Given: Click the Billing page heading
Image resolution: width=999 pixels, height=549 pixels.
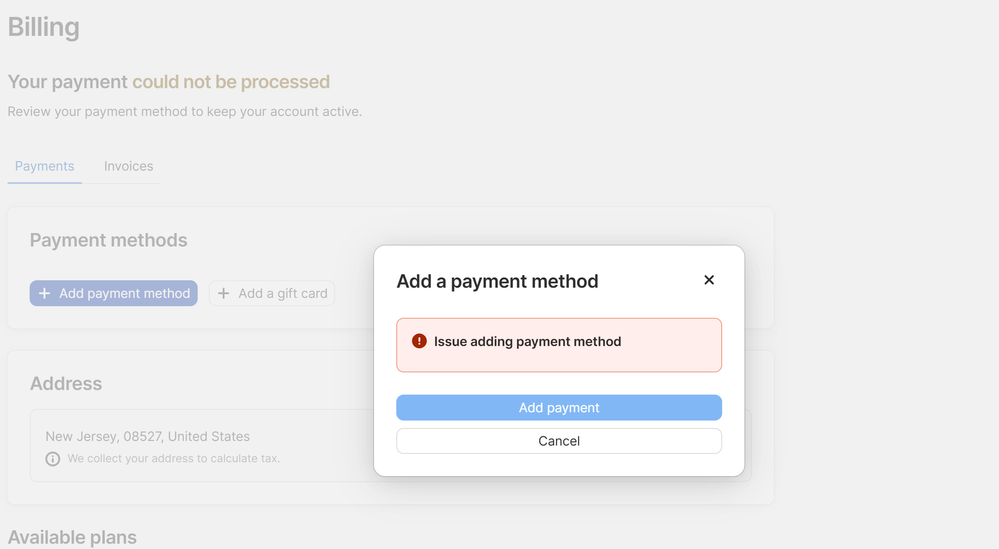Looking at the screenshot, I should pos(43,27).
